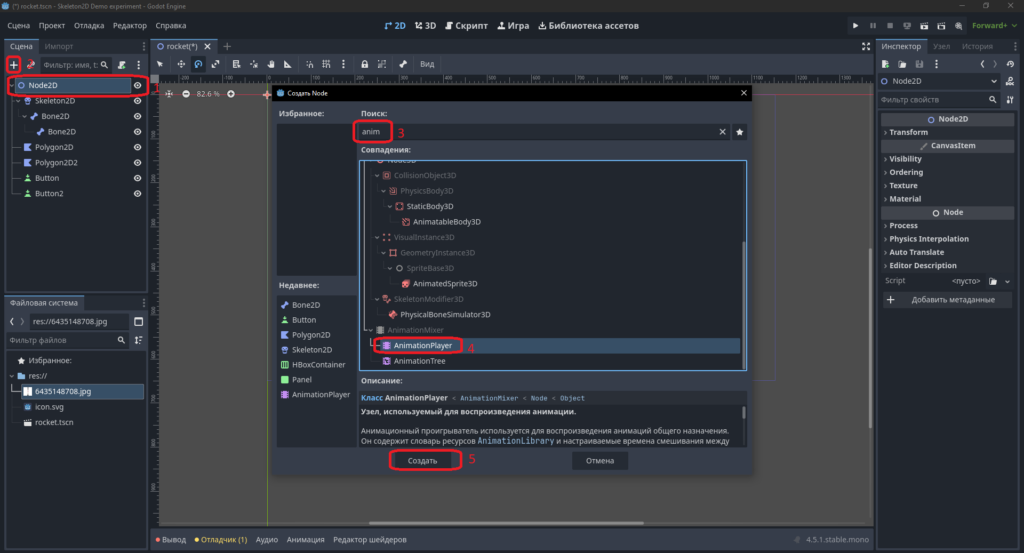This screenshot has width=1024, height=553.
Task: Open documentation for Node2D doc icon
Action: point(1010,82)
